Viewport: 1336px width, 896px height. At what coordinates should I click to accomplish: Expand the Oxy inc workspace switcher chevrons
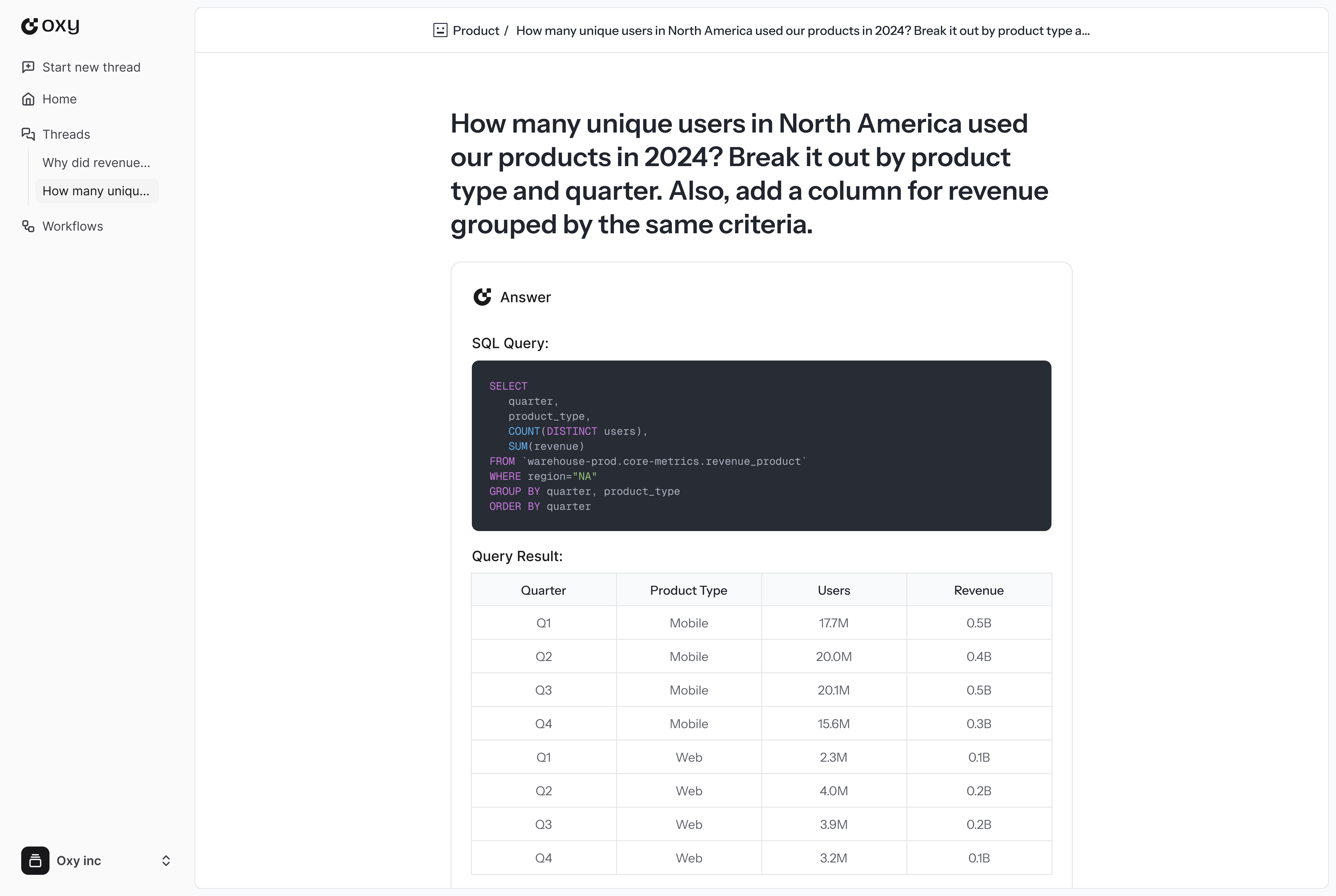tap(166, 861)
